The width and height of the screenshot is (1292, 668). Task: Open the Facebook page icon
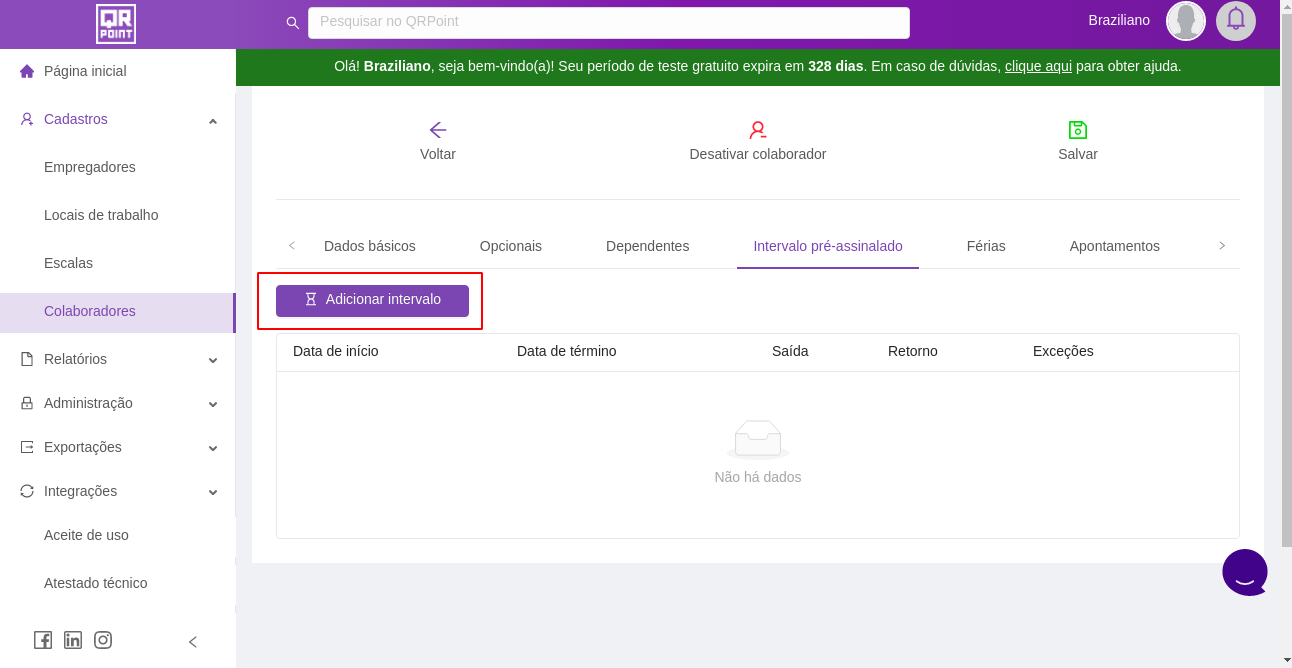pos(43,640)
